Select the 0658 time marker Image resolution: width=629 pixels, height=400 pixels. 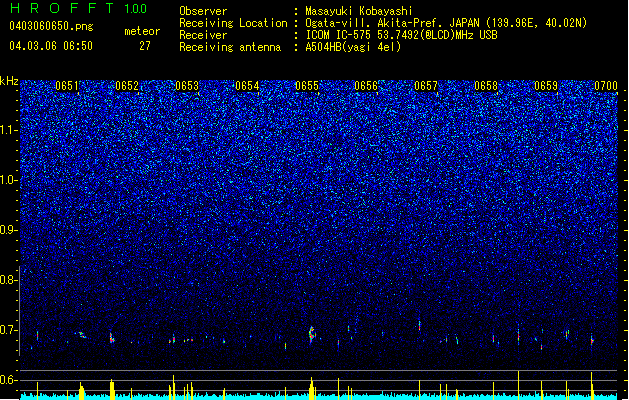tap(486, 86)
